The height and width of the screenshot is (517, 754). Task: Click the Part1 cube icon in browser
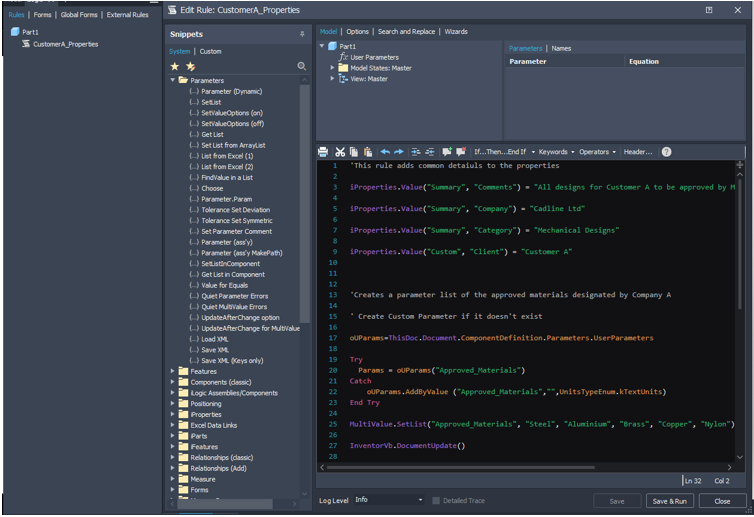pyautogui.click(x=15, y=32)
